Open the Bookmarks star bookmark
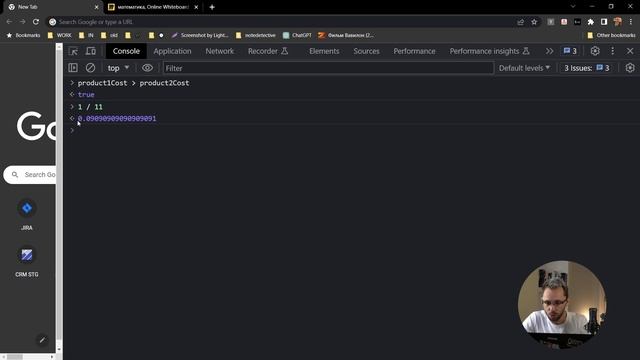Image resolution: width=640 pixels, height=360 pixels. pos(23,36)
